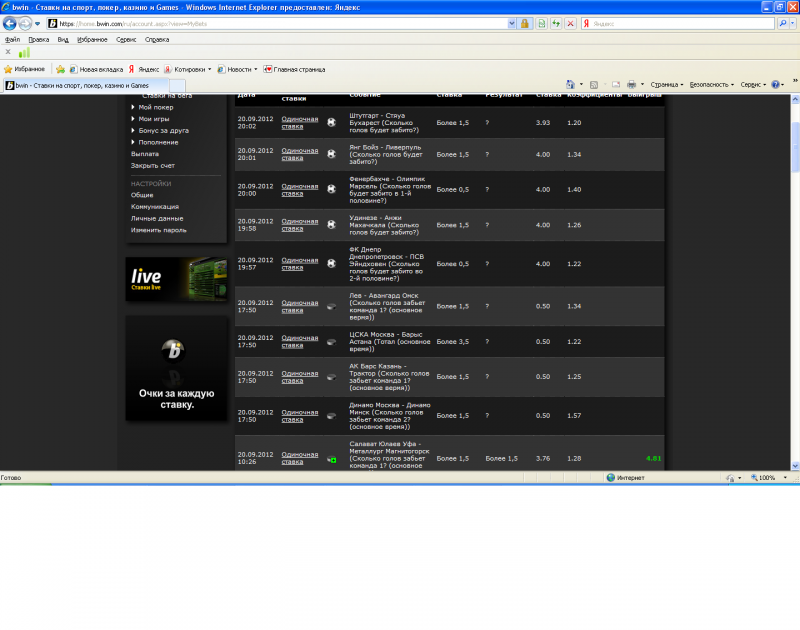
Task: Open the 100% zoom level control in status bar
Action: [x=768, y=477]
